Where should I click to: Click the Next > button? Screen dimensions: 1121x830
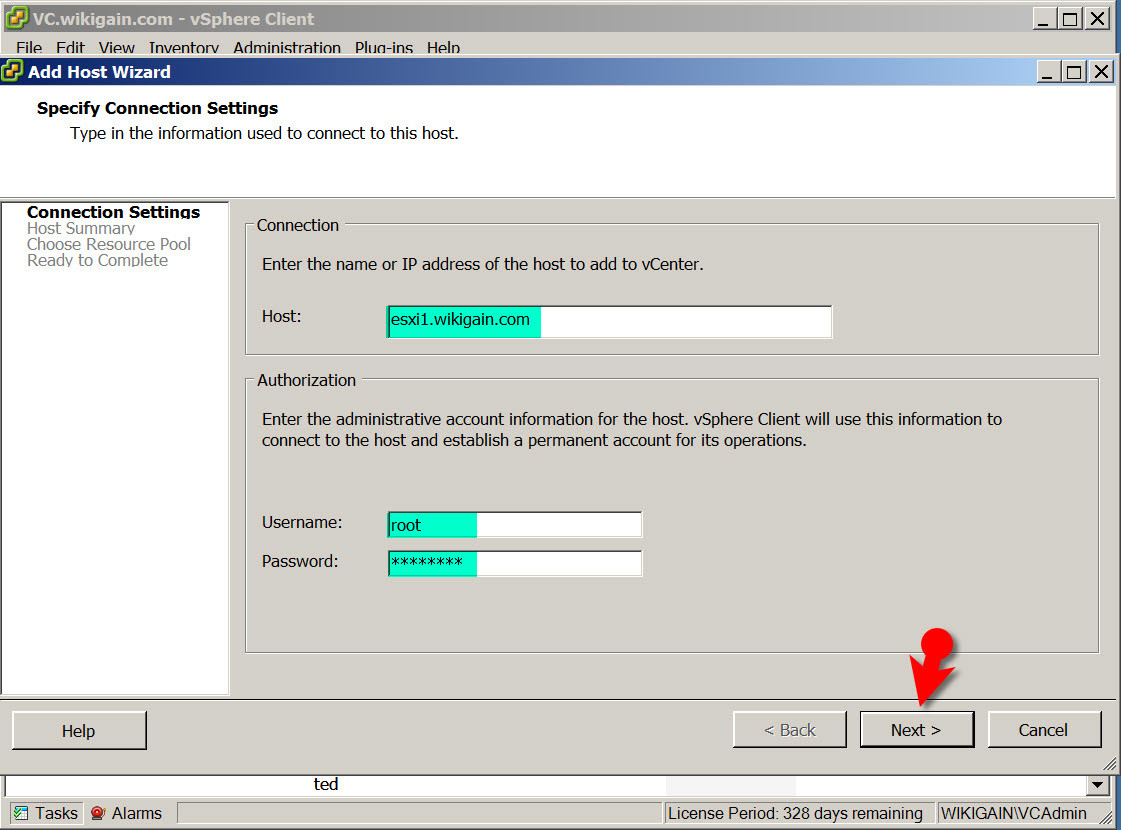tap(917, 730)
